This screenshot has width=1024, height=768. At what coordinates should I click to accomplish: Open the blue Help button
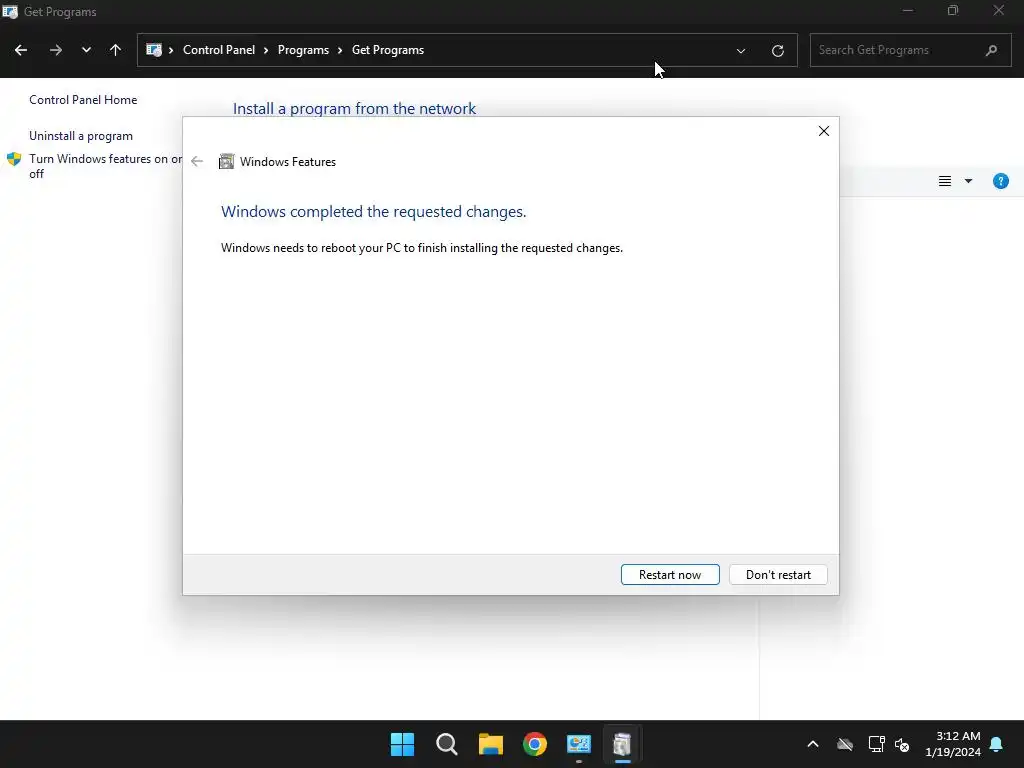point(1000,182)
